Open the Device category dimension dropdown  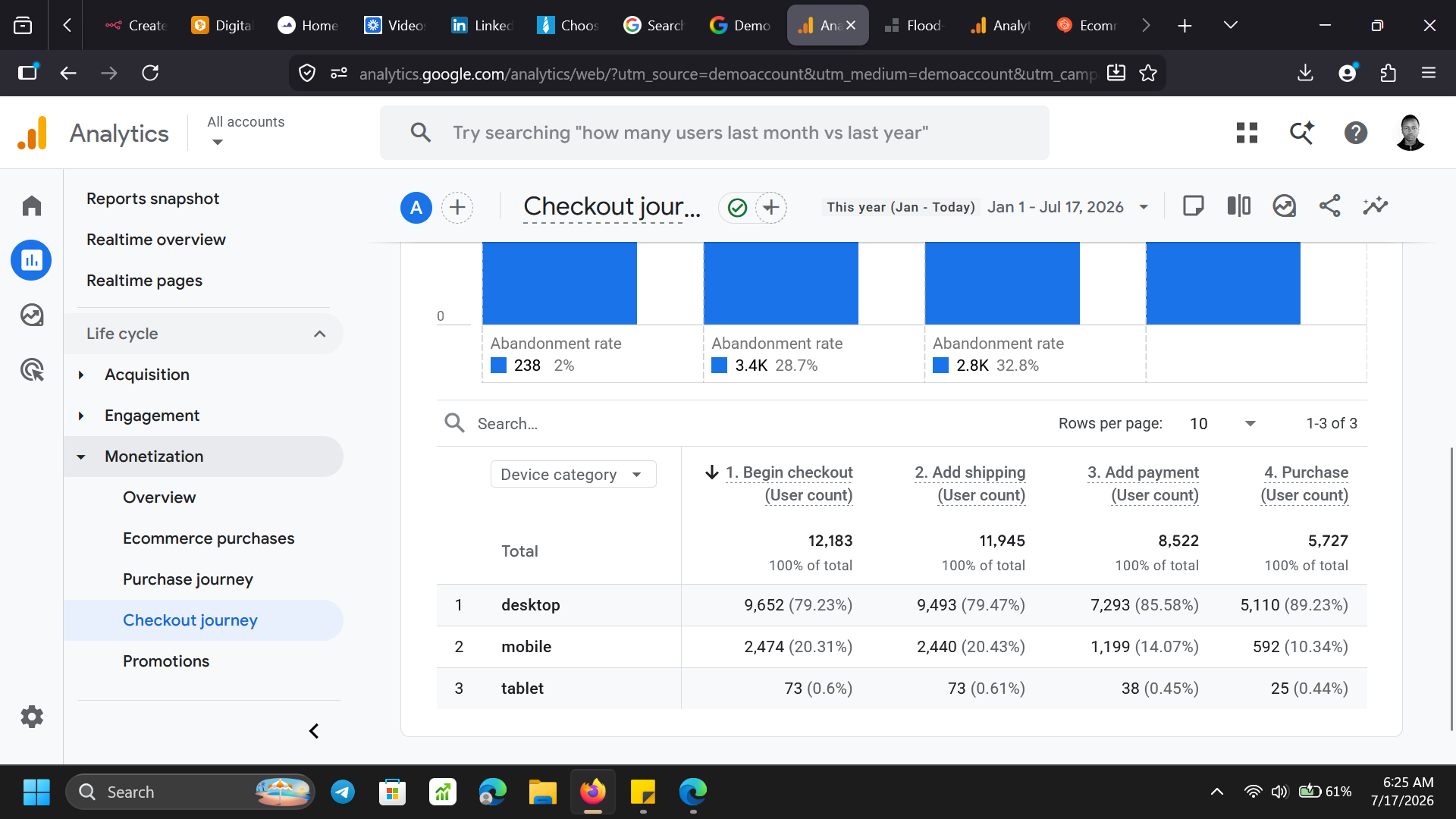(x=573, y=474)
